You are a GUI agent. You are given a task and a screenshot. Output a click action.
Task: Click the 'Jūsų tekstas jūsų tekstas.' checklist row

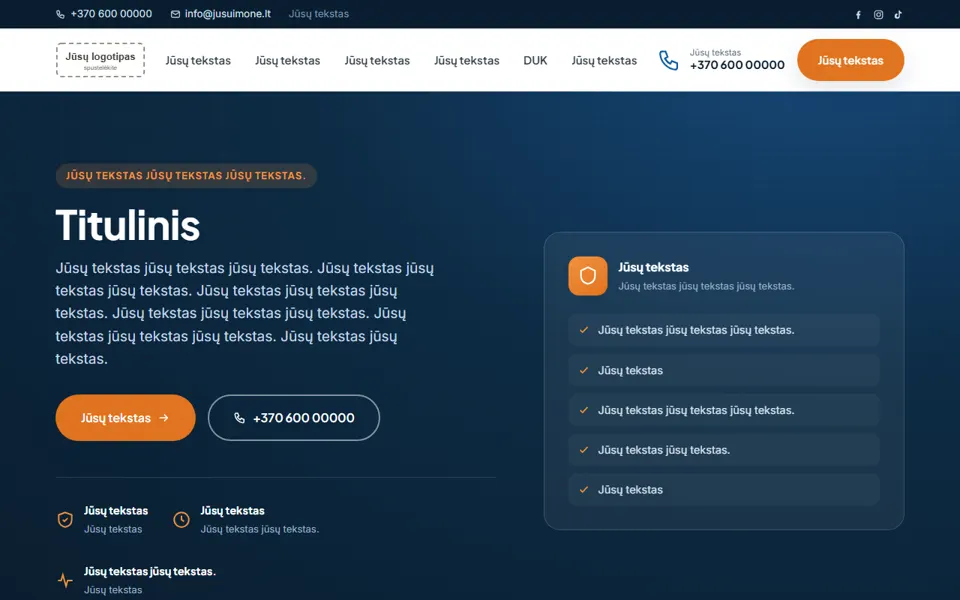click(x=724, y=450)
